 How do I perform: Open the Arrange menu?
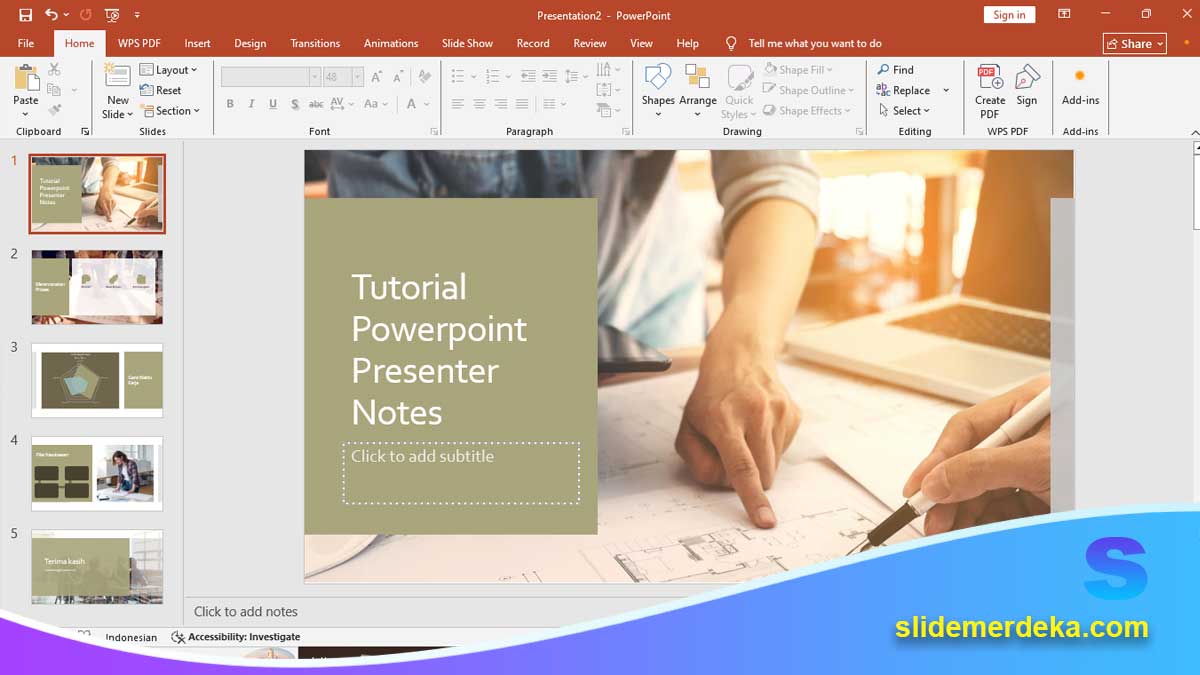(698, 91)
